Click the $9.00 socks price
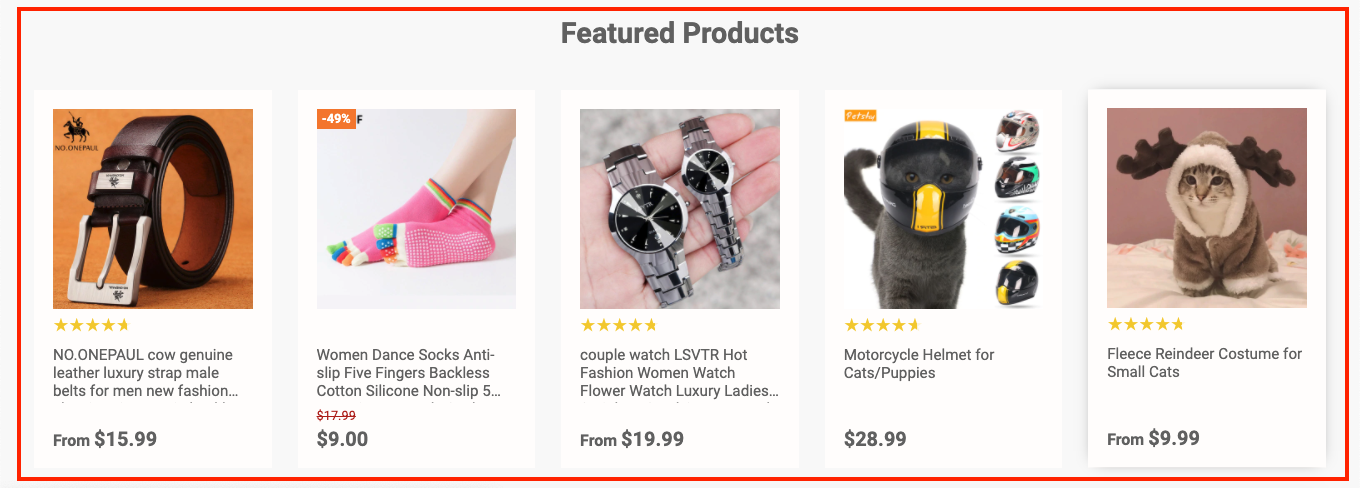This screenshot has width=1360, height=488. 343,439
